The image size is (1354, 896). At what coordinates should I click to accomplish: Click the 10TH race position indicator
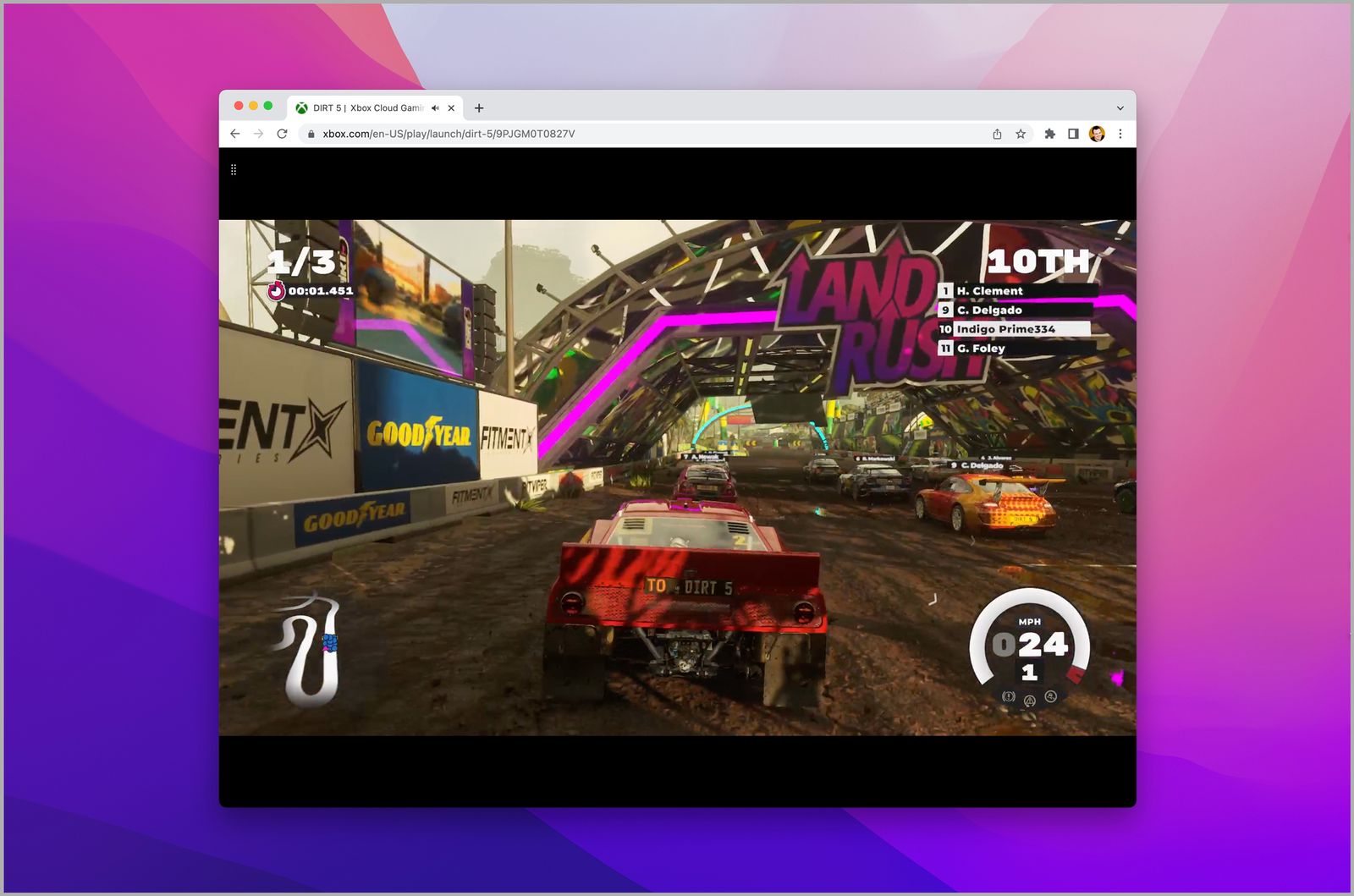point(1039,261)
